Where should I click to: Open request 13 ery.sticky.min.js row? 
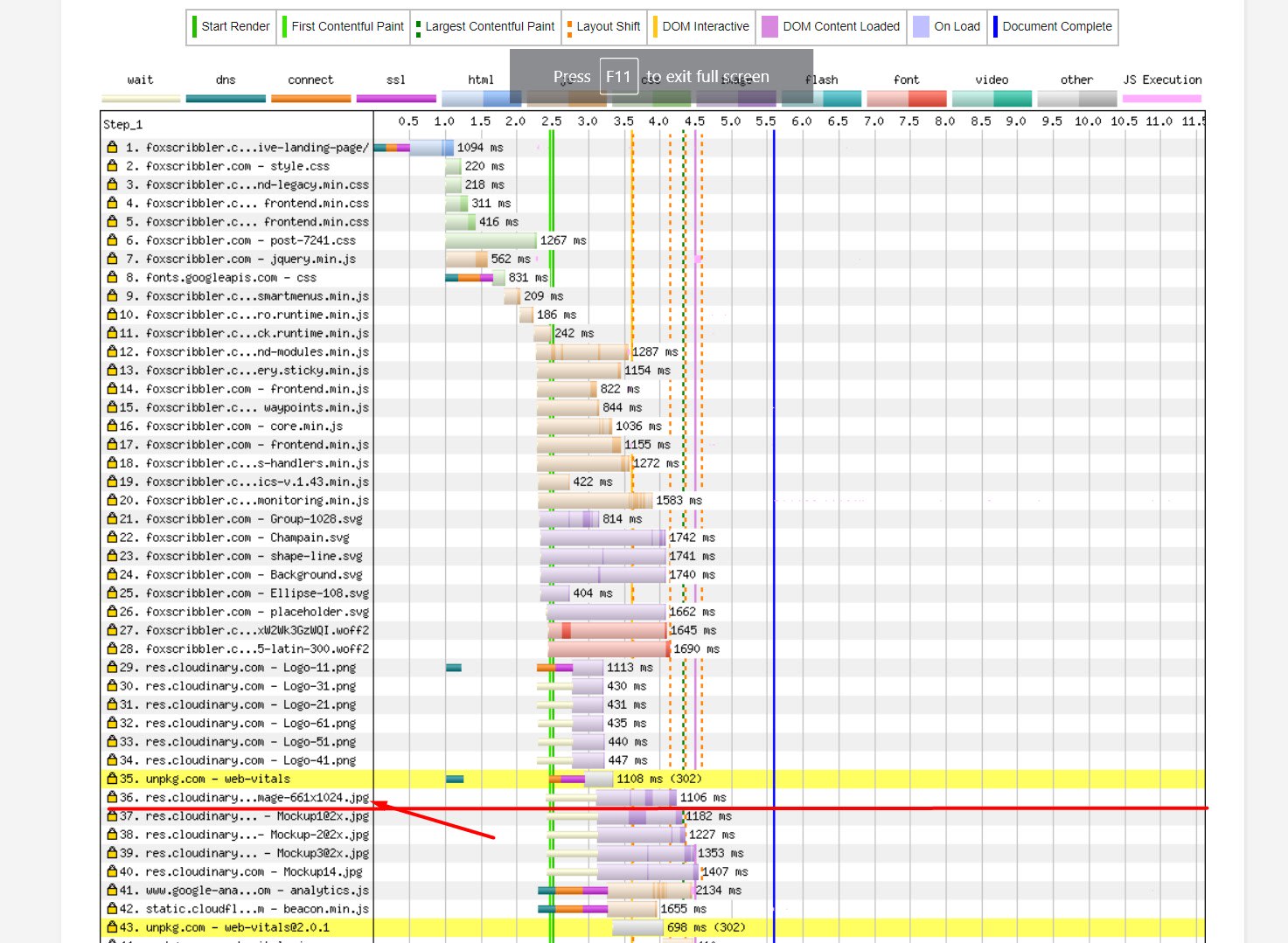(x=653, y=371)
